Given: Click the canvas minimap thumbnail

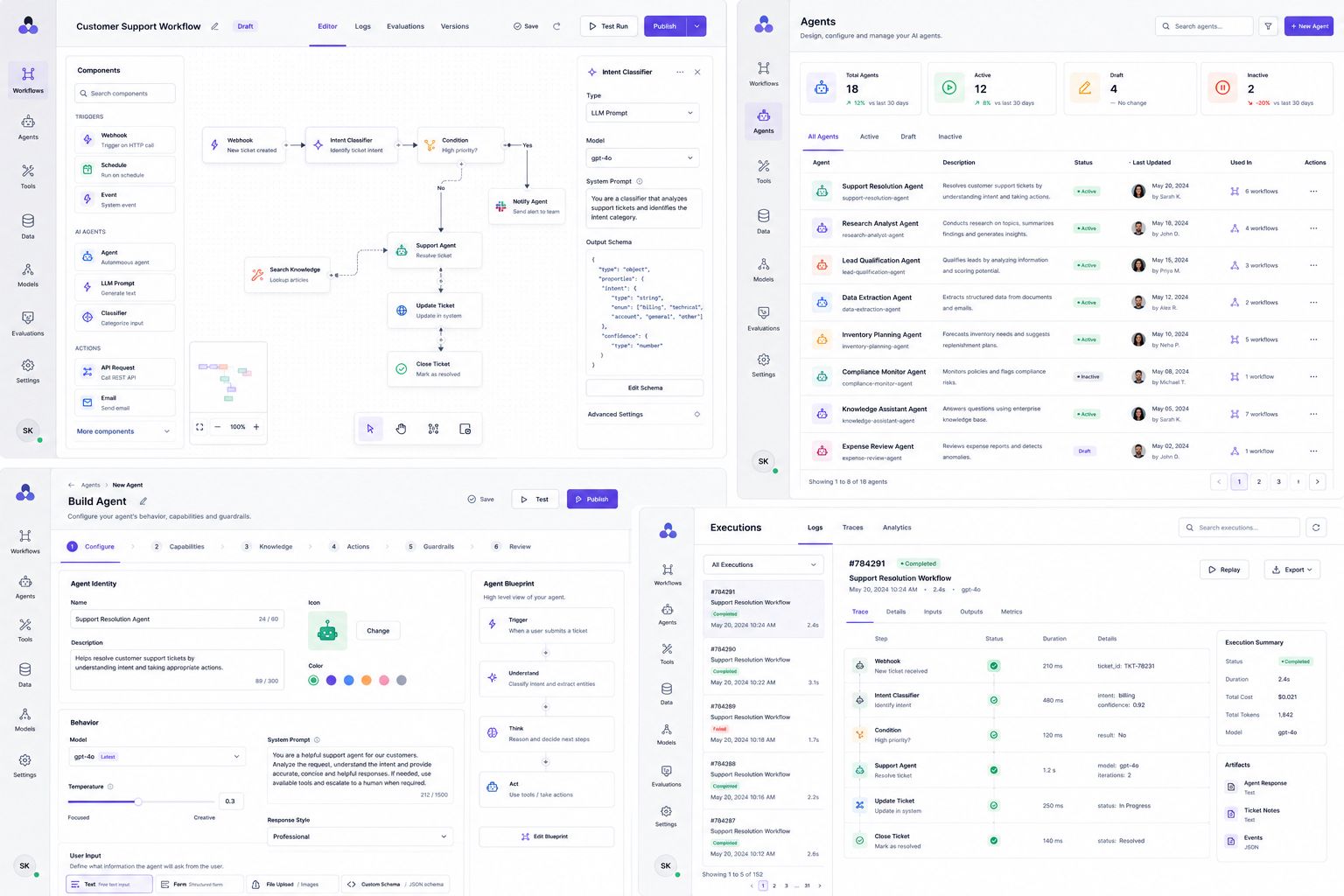Looking at the screenshot, I should click(x=227, y=379).
